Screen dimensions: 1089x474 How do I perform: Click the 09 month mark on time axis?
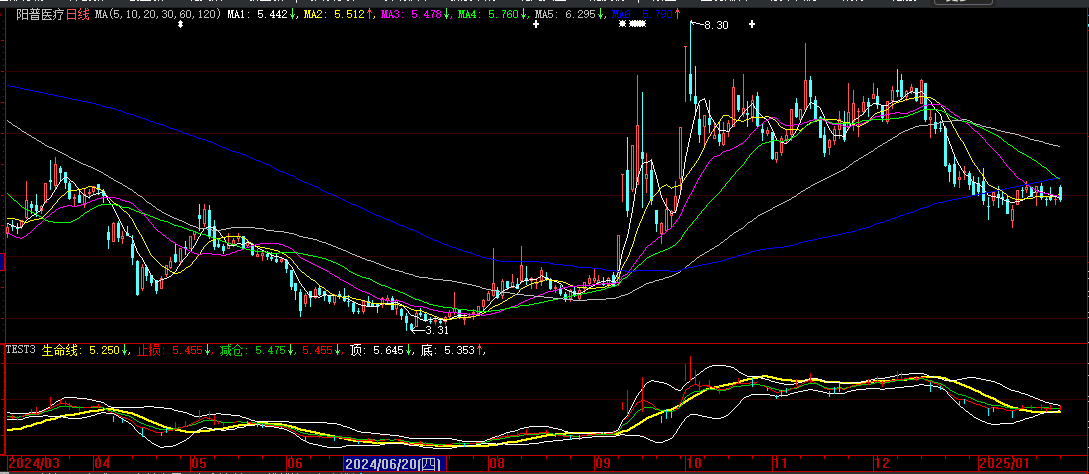coord(604,463)
